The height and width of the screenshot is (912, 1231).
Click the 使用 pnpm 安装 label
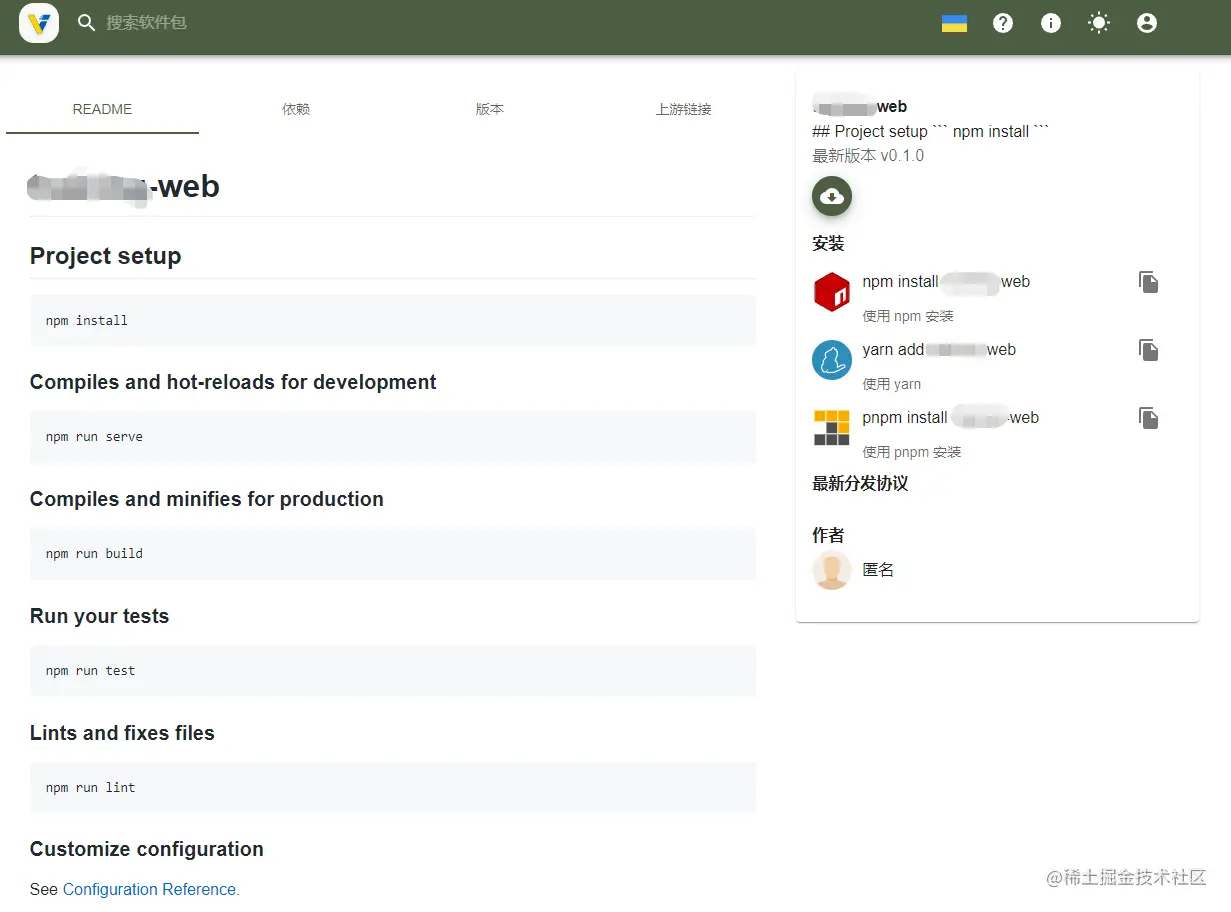pos(912,452)
